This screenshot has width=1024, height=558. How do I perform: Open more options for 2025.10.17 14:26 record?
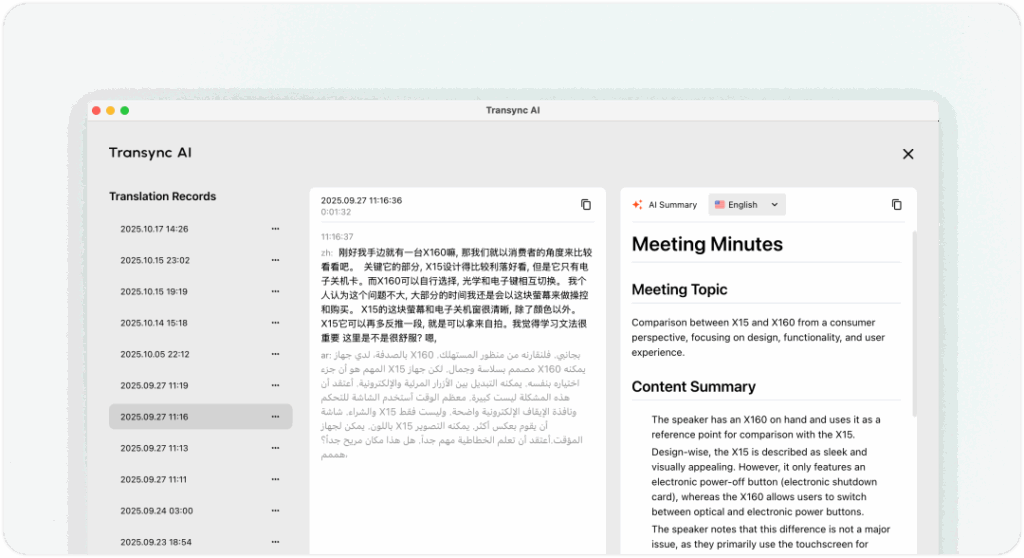tap(275, 229)
